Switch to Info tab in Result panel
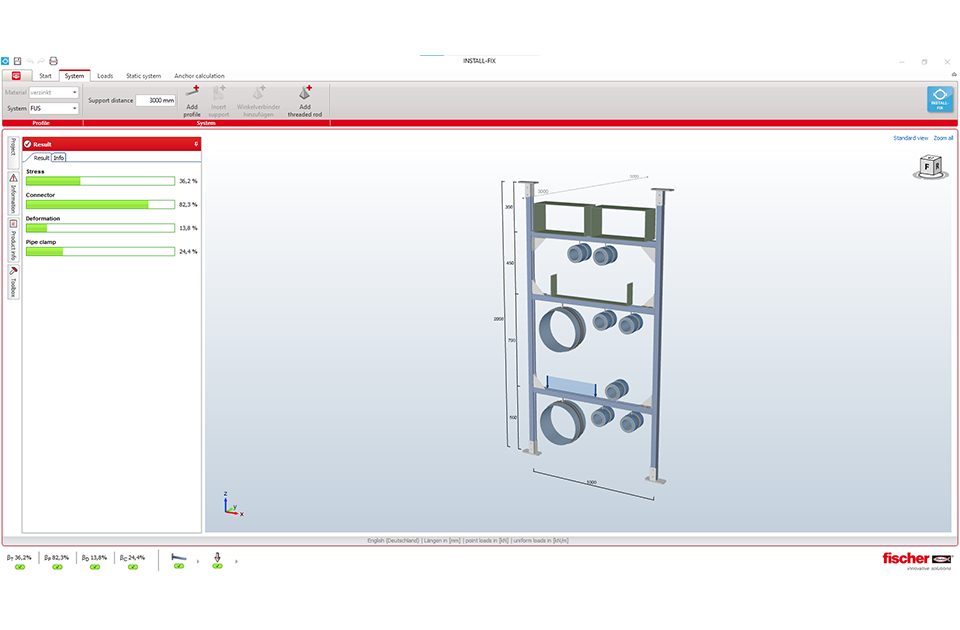The height and width of the screenshot is (630, 960). [x=59, y=158]
